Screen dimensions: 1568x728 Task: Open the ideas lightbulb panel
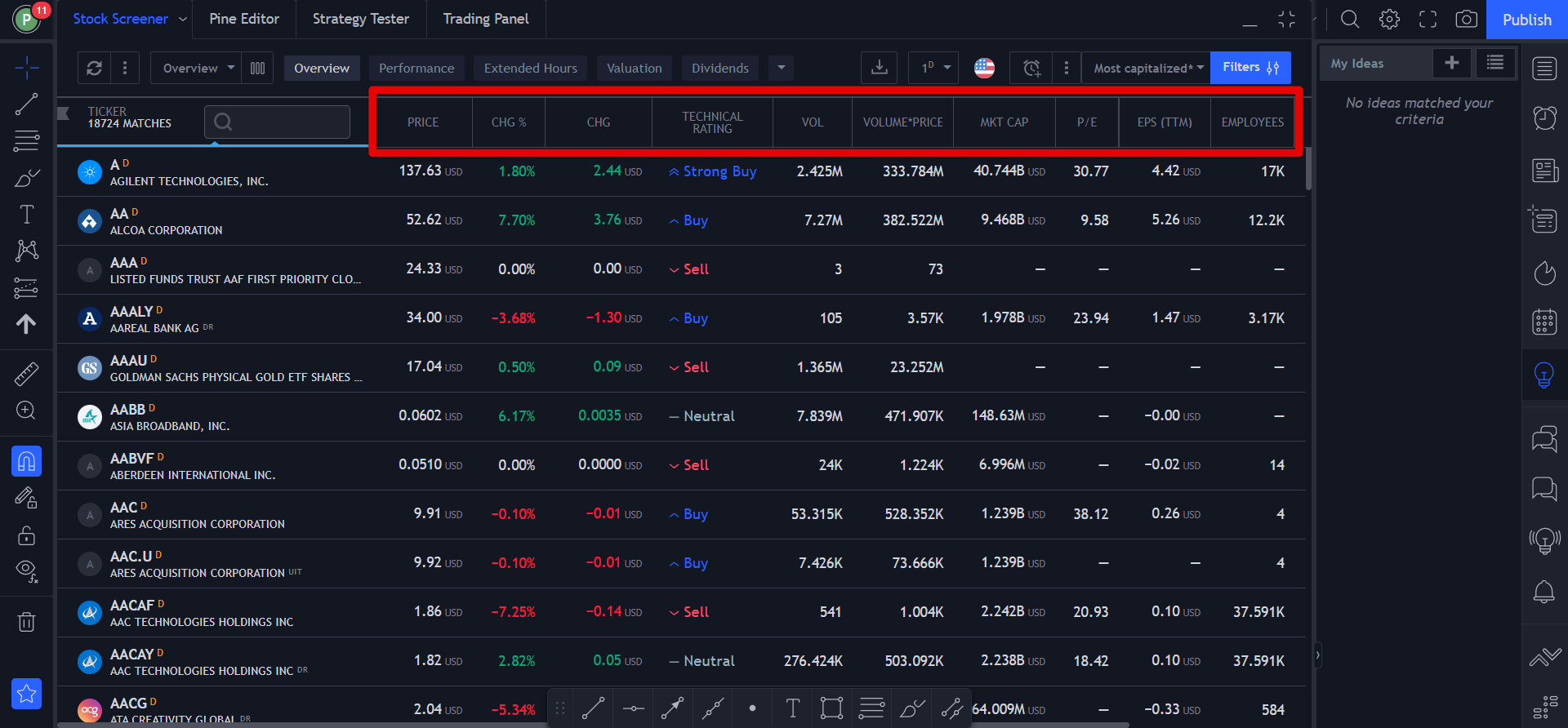click(1544, 375)
